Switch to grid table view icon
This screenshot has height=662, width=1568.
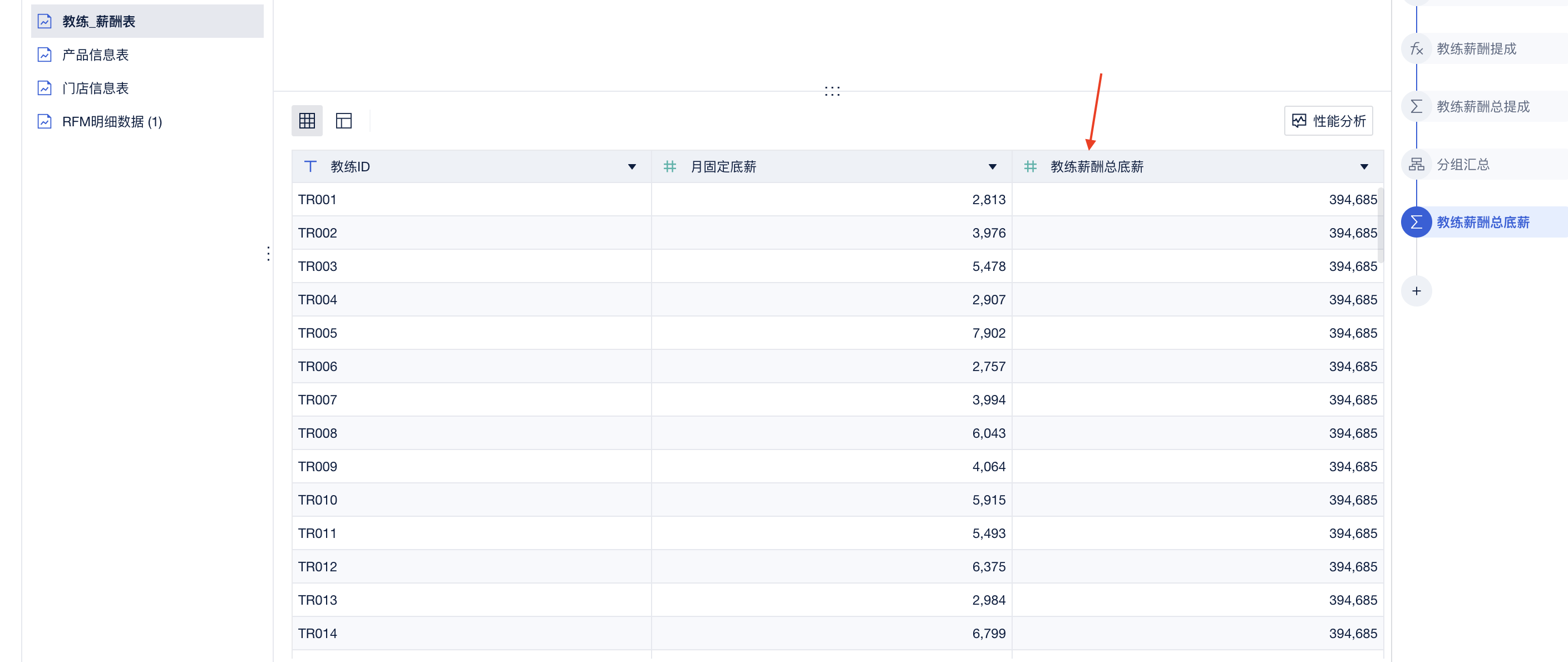(307, 121)
